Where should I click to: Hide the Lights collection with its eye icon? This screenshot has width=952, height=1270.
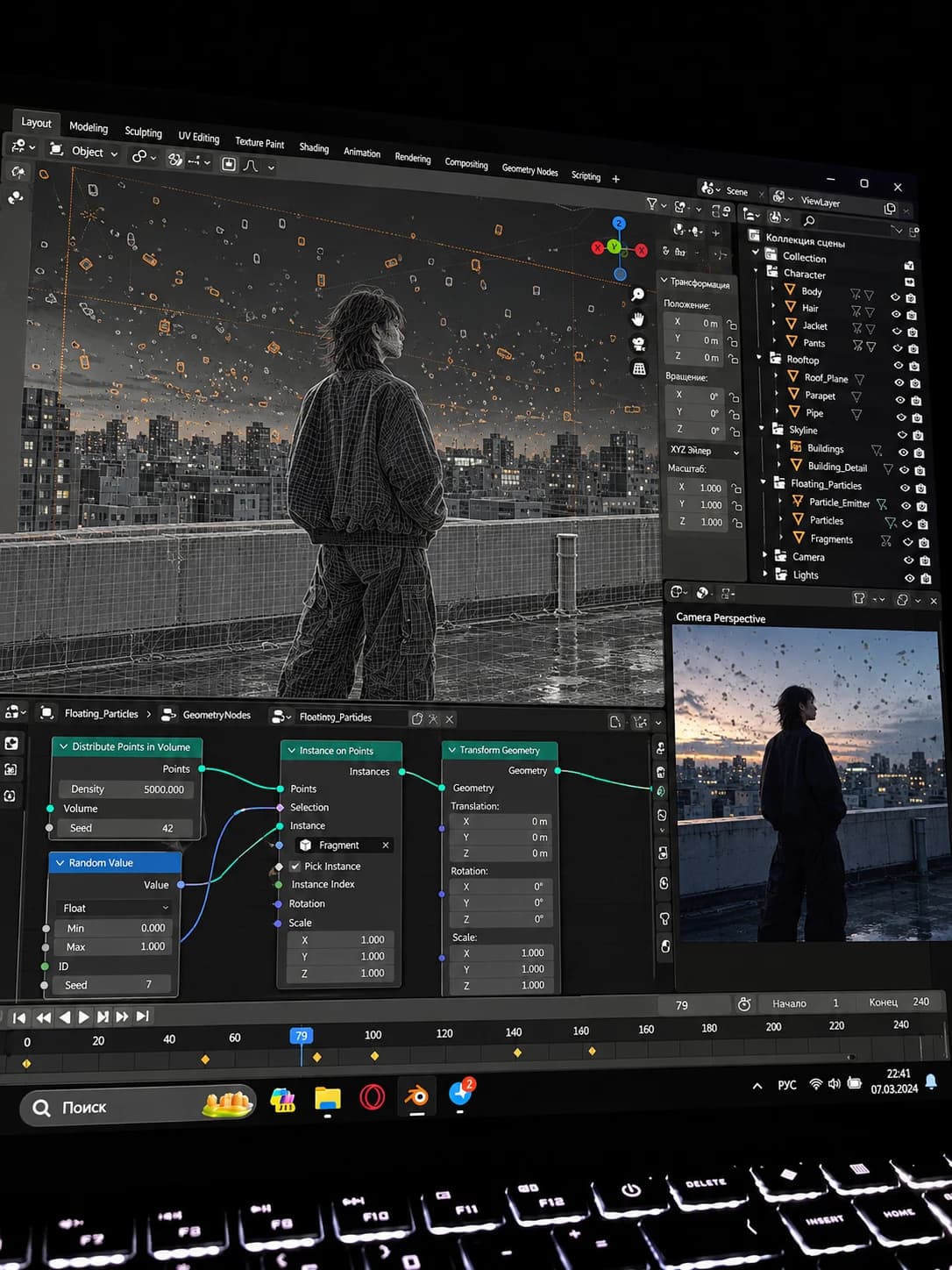pos(910,578)
